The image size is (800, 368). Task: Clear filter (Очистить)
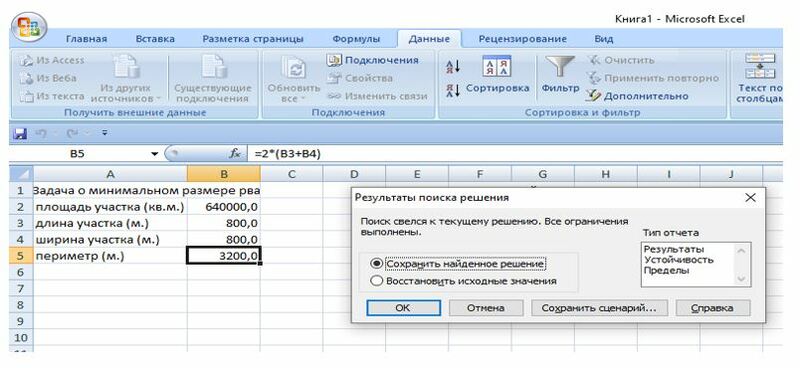point(620,60)
